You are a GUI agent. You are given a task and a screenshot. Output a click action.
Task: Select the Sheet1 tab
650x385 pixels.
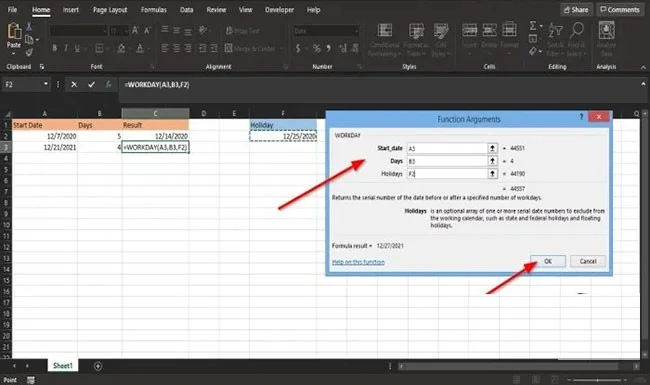[63, 366]
